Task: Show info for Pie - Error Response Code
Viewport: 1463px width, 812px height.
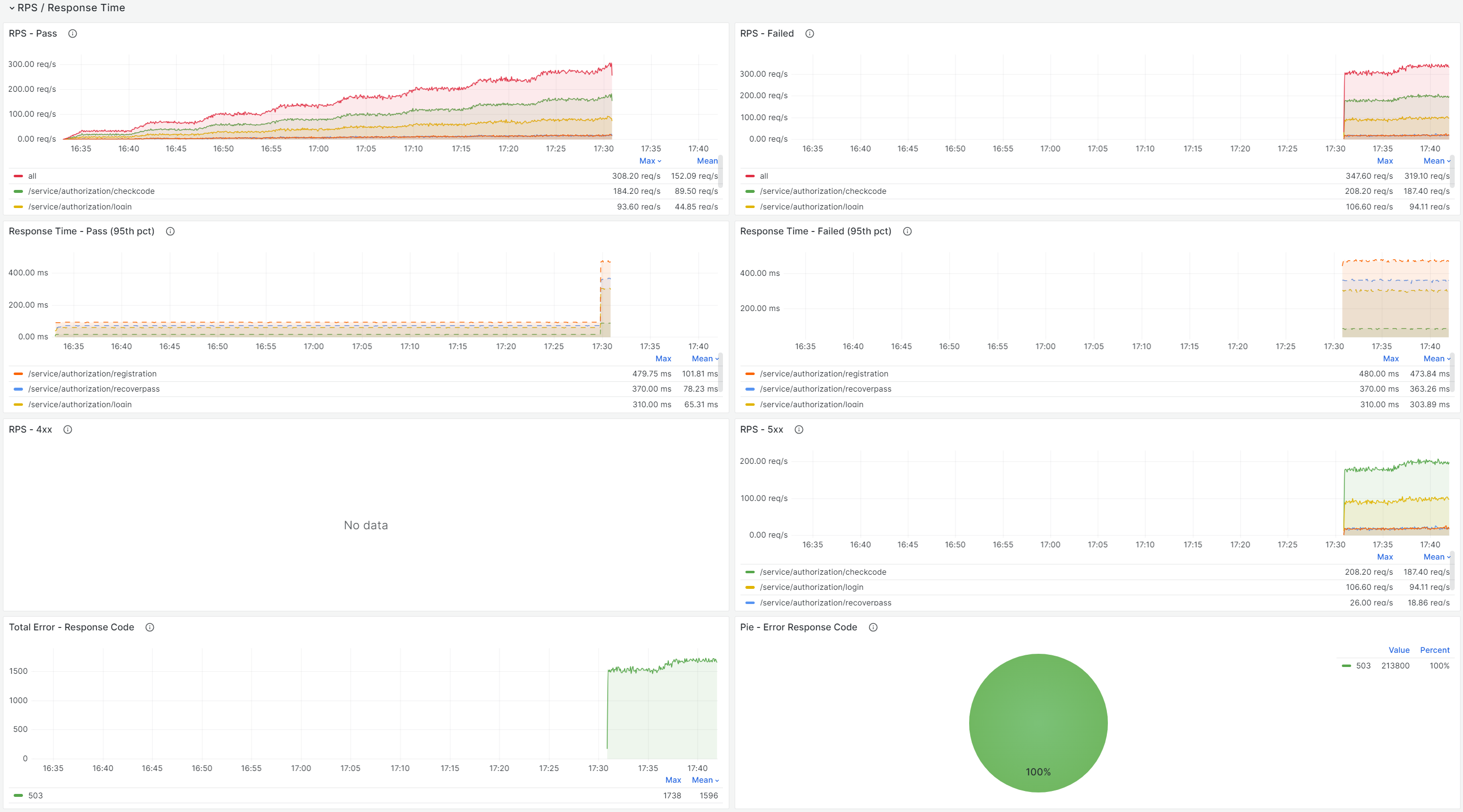Action: pos(873,627)
